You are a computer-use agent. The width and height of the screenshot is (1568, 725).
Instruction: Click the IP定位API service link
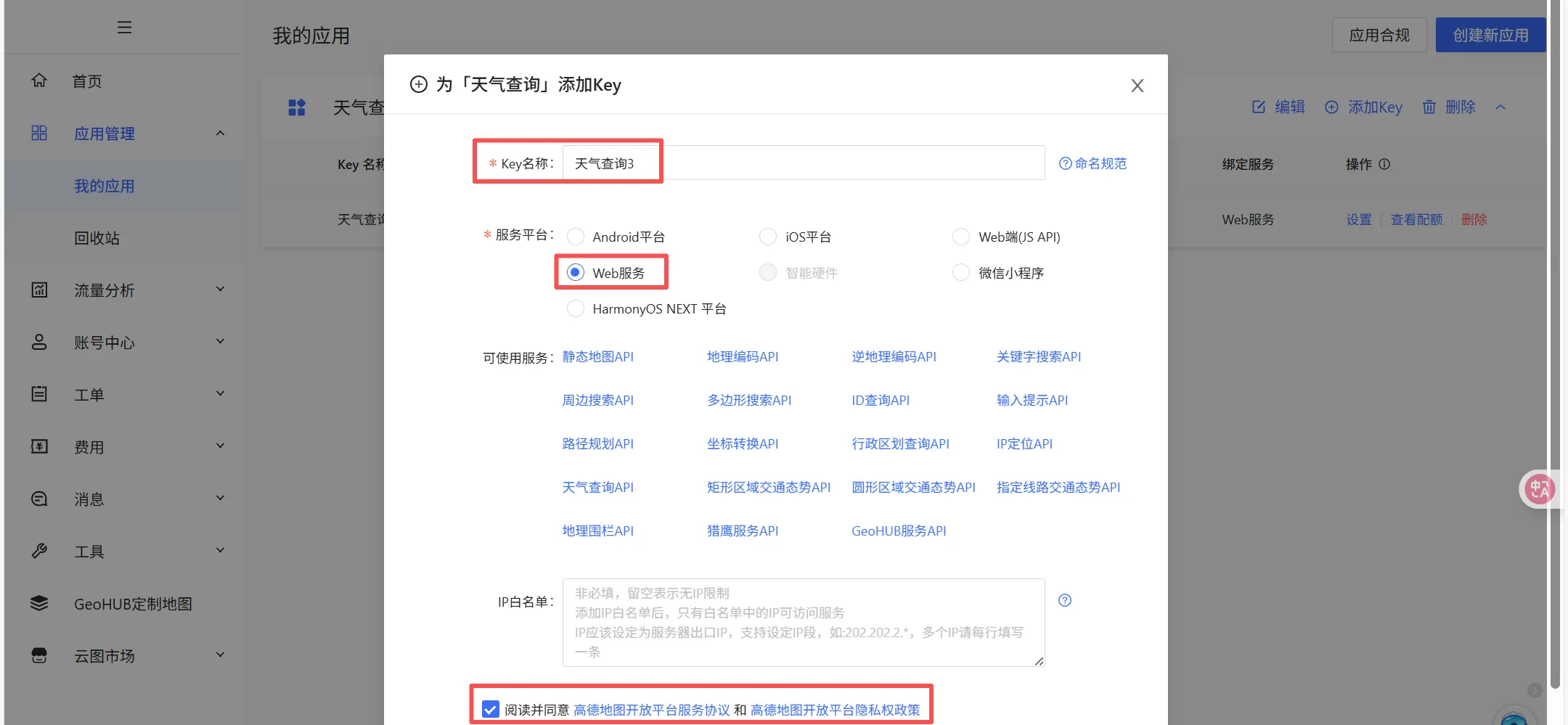(x=1024, y=443)
